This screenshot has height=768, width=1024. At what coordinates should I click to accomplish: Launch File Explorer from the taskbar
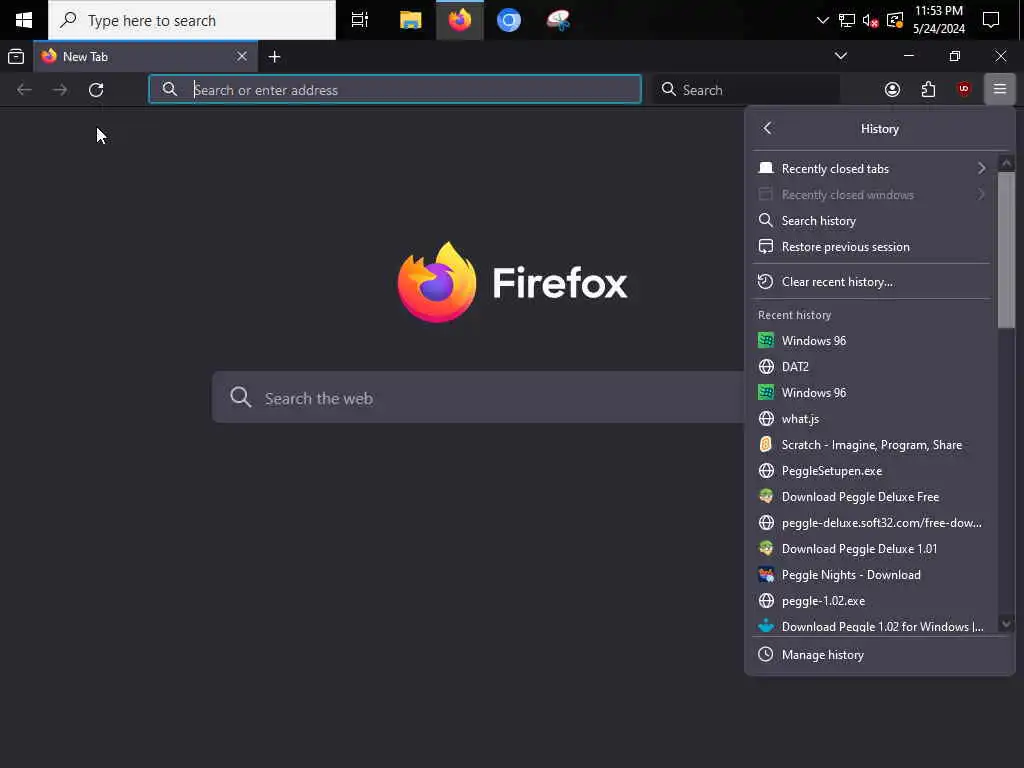point(410,20)
